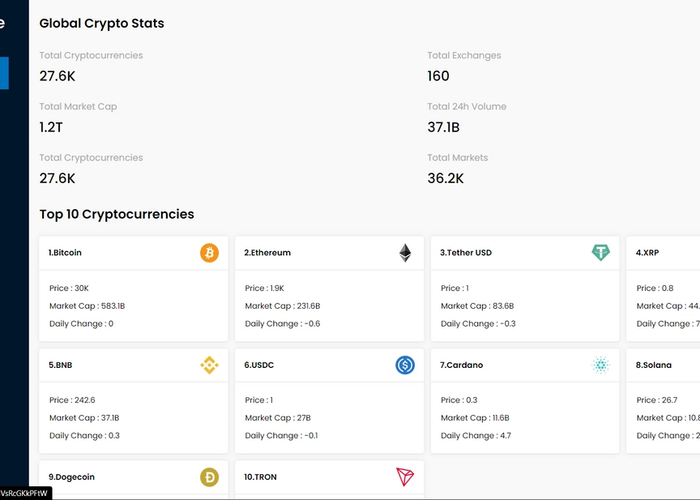Screen dimensions: 700x500
Task: Click the Total 24h Volume label
Action: pos(467,107)
